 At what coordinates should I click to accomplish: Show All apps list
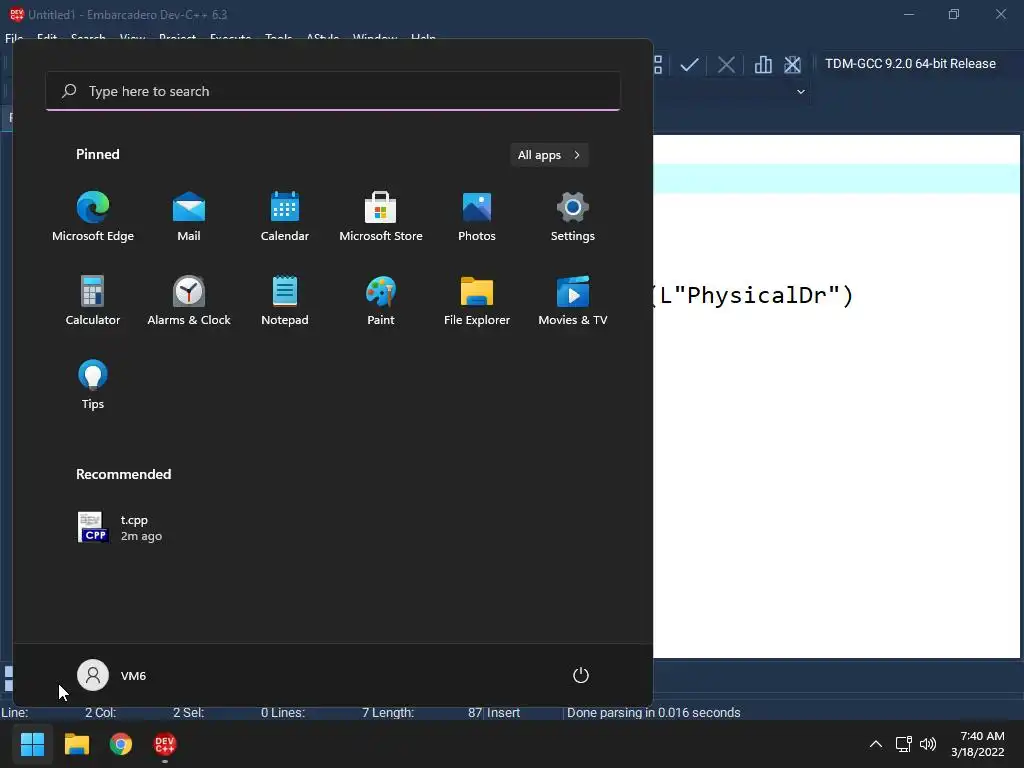[x=549, y=155]
